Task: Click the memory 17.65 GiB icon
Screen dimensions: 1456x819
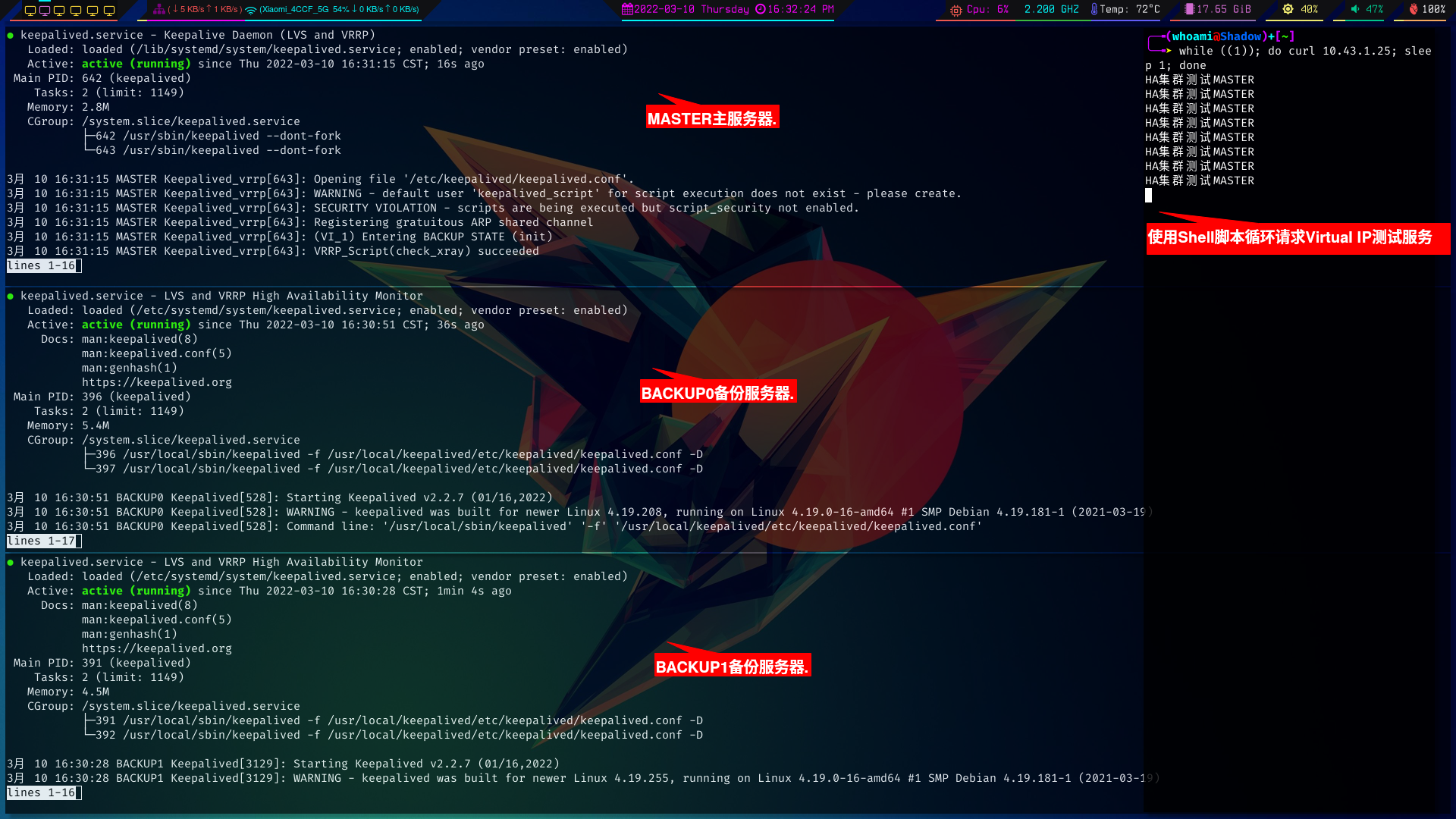Action: point(1189,9)
